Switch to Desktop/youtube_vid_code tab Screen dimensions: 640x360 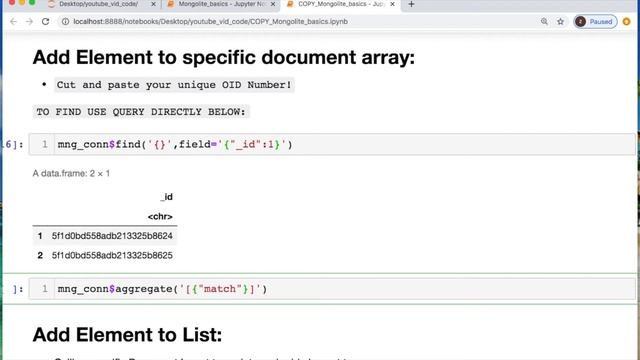[98, 4]
